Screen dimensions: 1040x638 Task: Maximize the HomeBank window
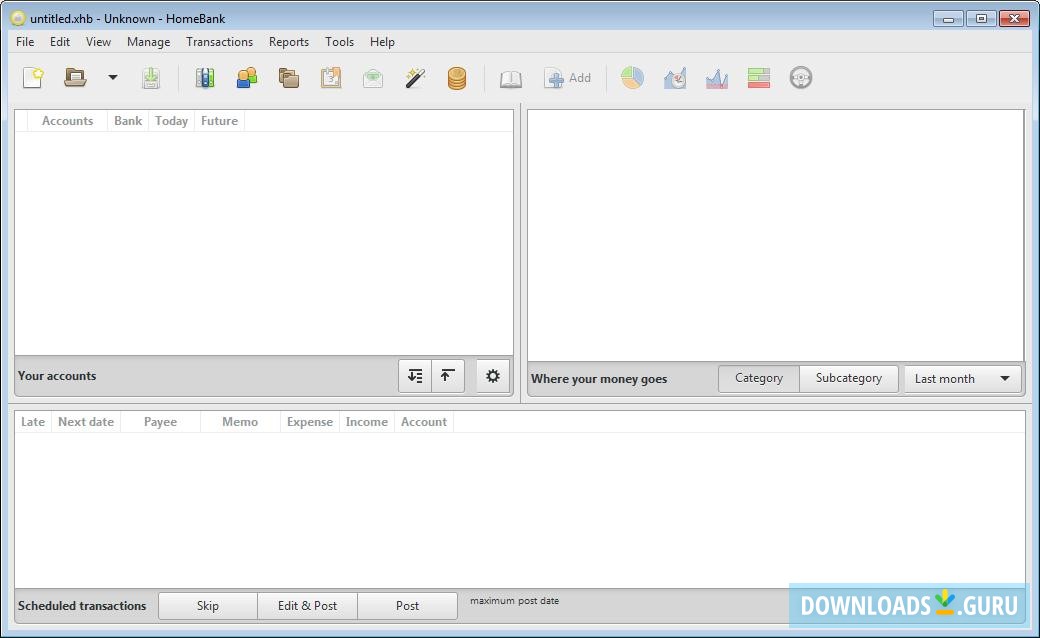(981, 19)
